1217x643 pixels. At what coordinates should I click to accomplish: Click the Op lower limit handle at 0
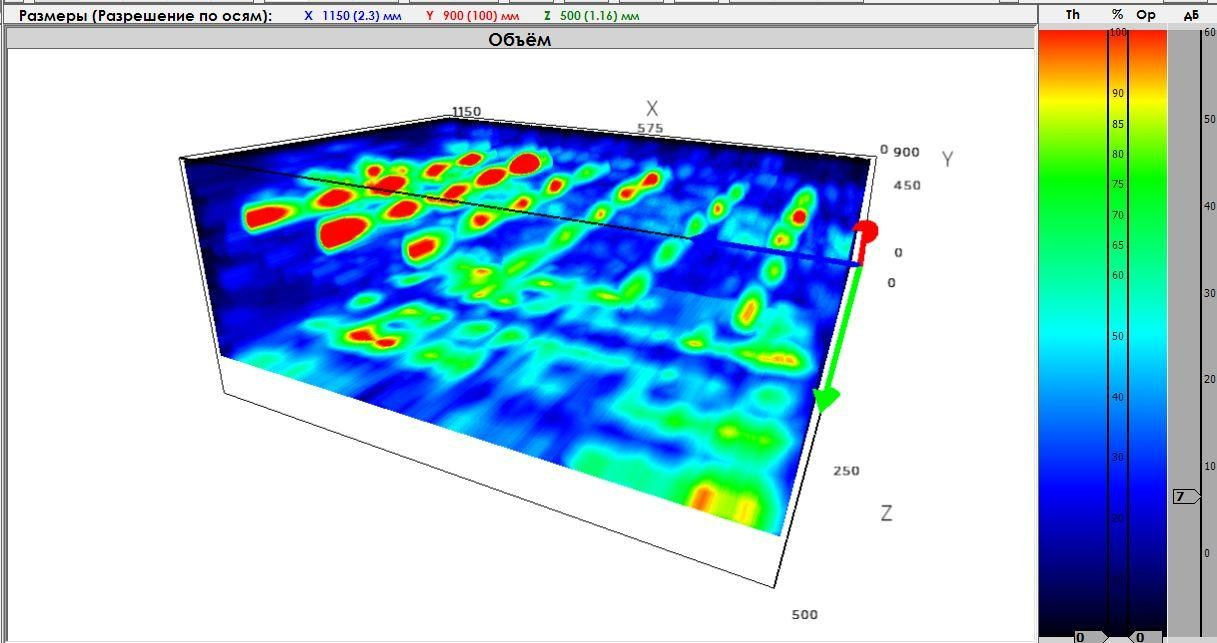[x=1139, y=636]
